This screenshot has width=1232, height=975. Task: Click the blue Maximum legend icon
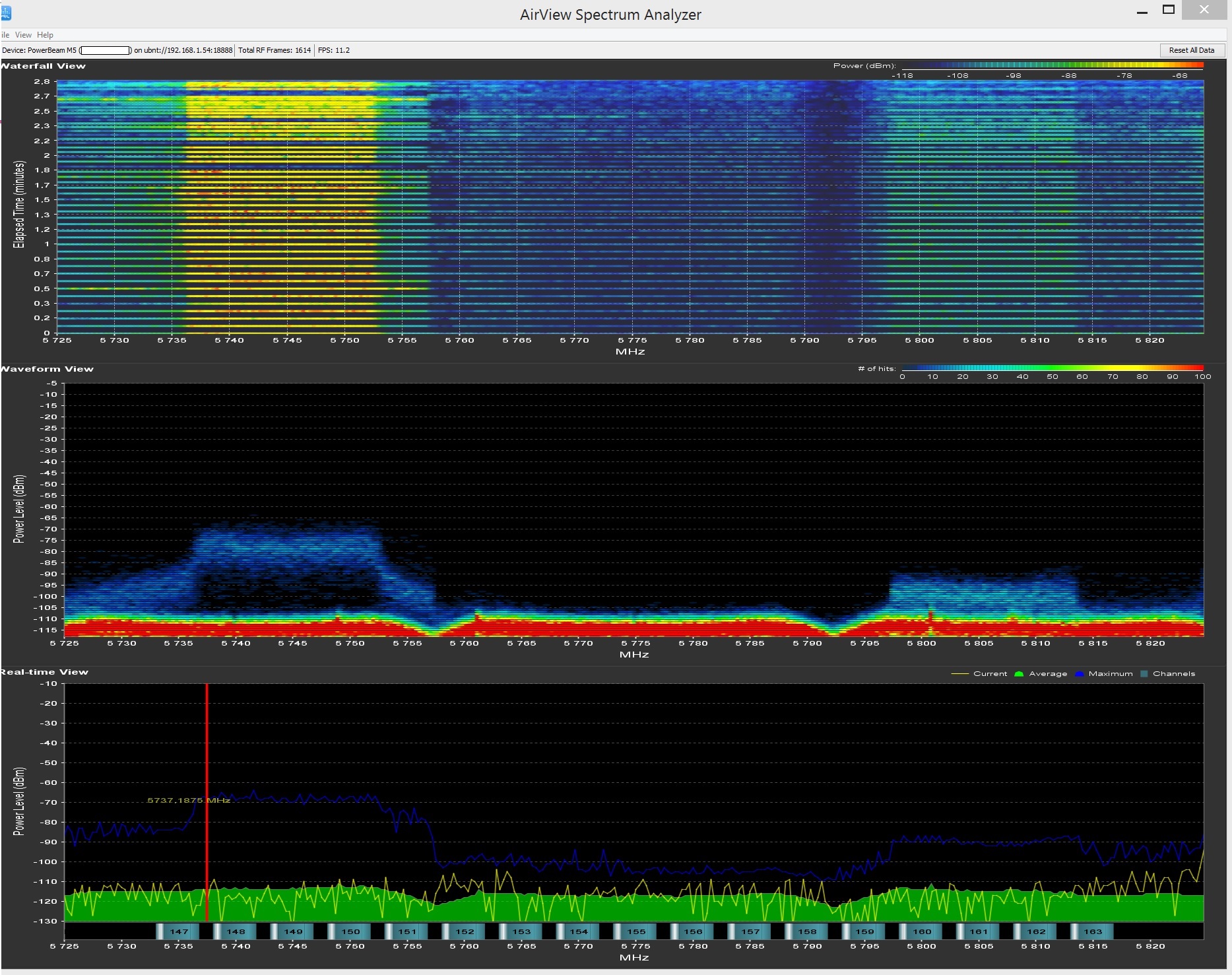pyautogui.click(x=1079, y=674)
